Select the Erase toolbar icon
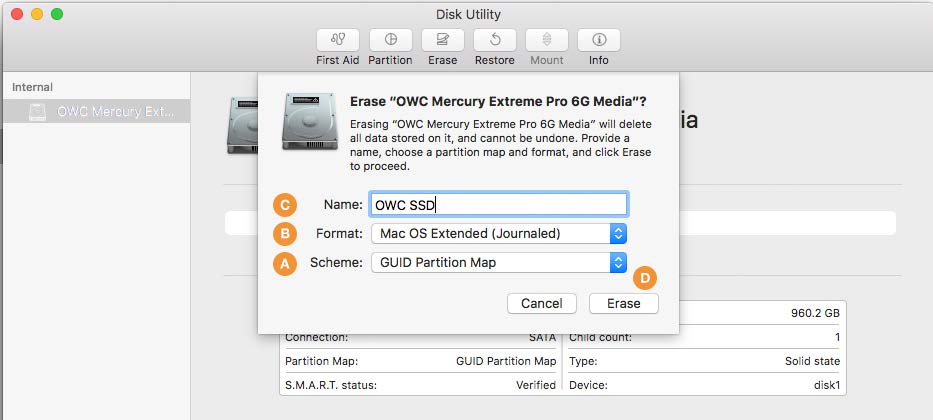Screen dimensions: 933x420 click(x=442, y=40)
